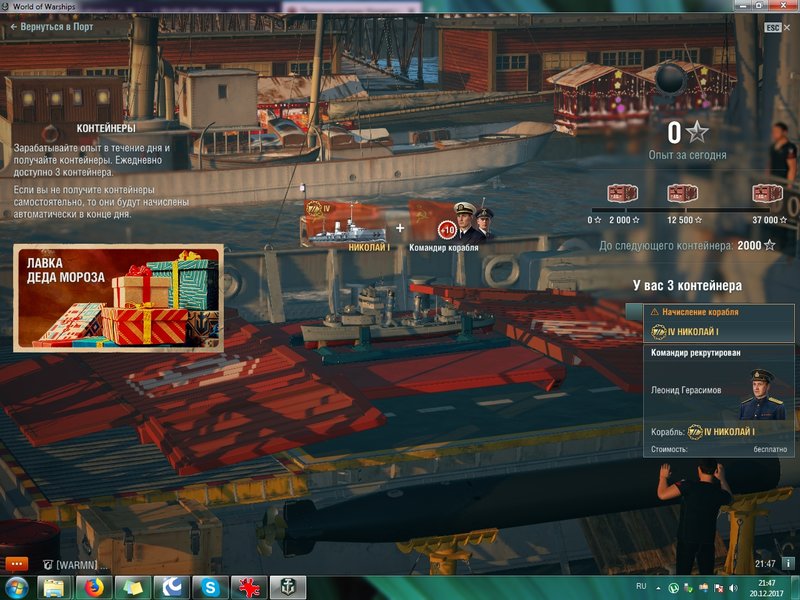Click the container icon at 2 000 experience
Image resolution: width=800 pixels, height=600 pixels.
pos(622,193)
